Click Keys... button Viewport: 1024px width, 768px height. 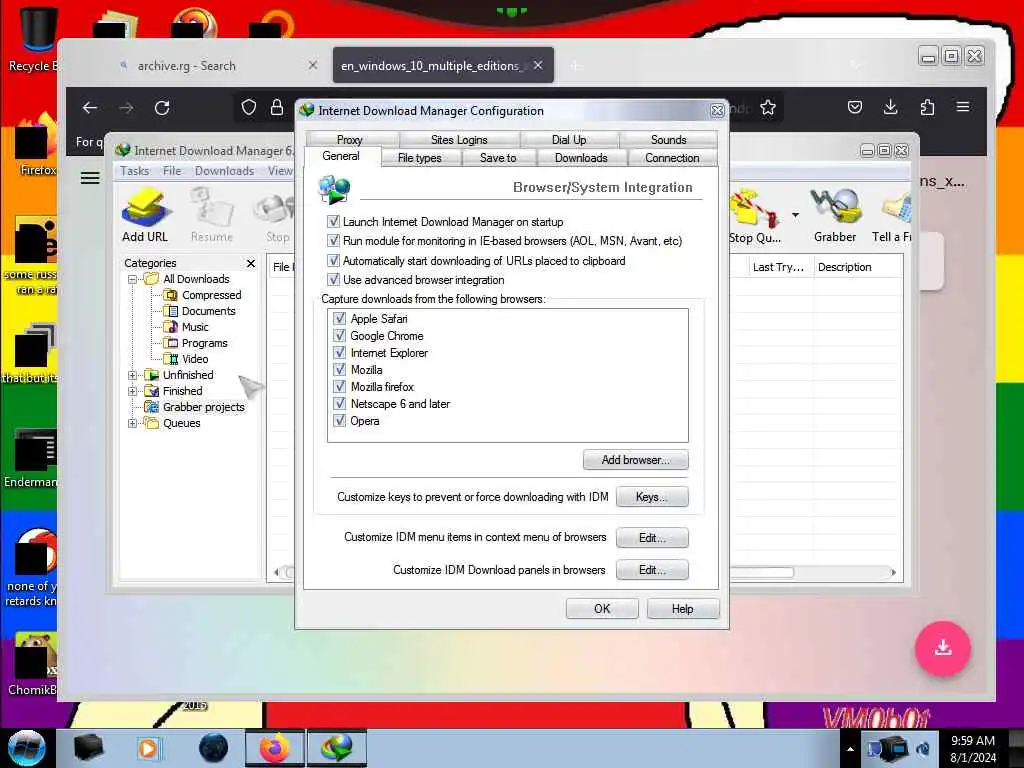coord(652,497)
